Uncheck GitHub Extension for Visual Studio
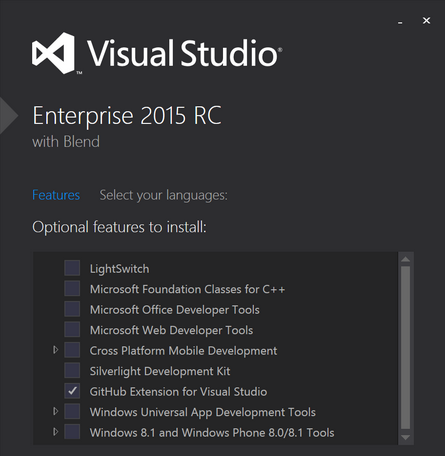Screen dimensions: 445x456 pos(72,391)
